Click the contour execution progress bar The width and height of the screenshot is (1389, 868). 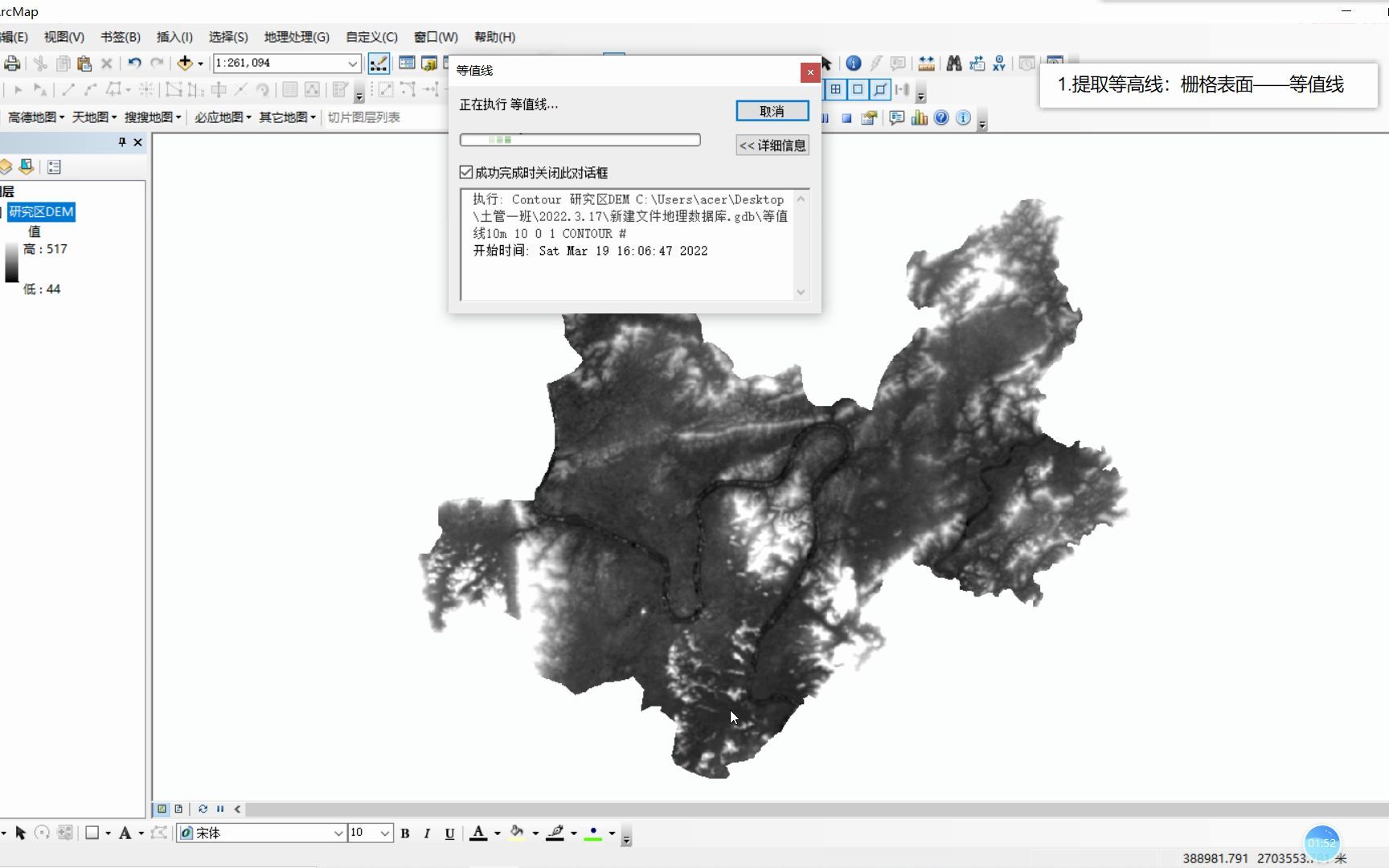(x=580, y=139)
